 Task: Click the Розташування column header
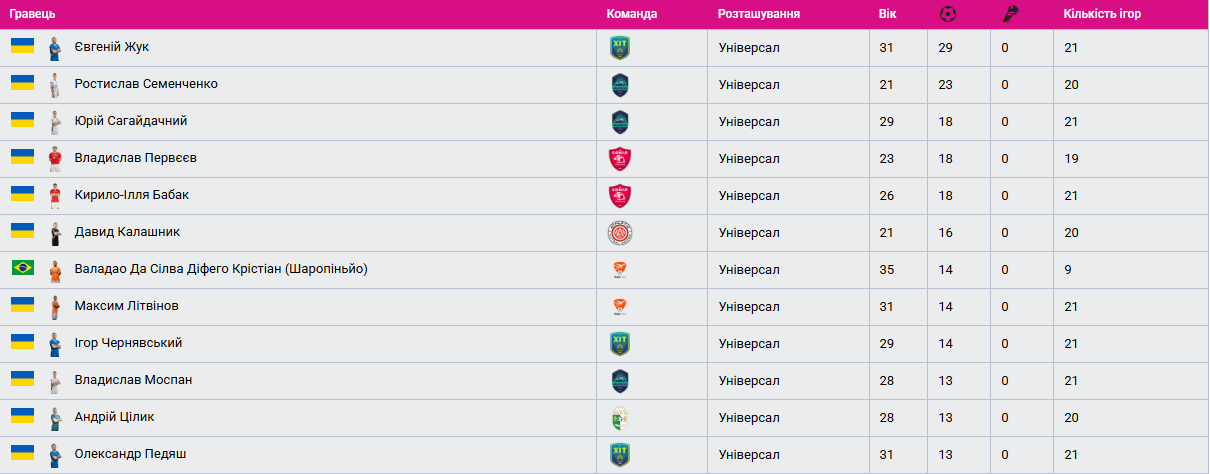pos(759,14)
